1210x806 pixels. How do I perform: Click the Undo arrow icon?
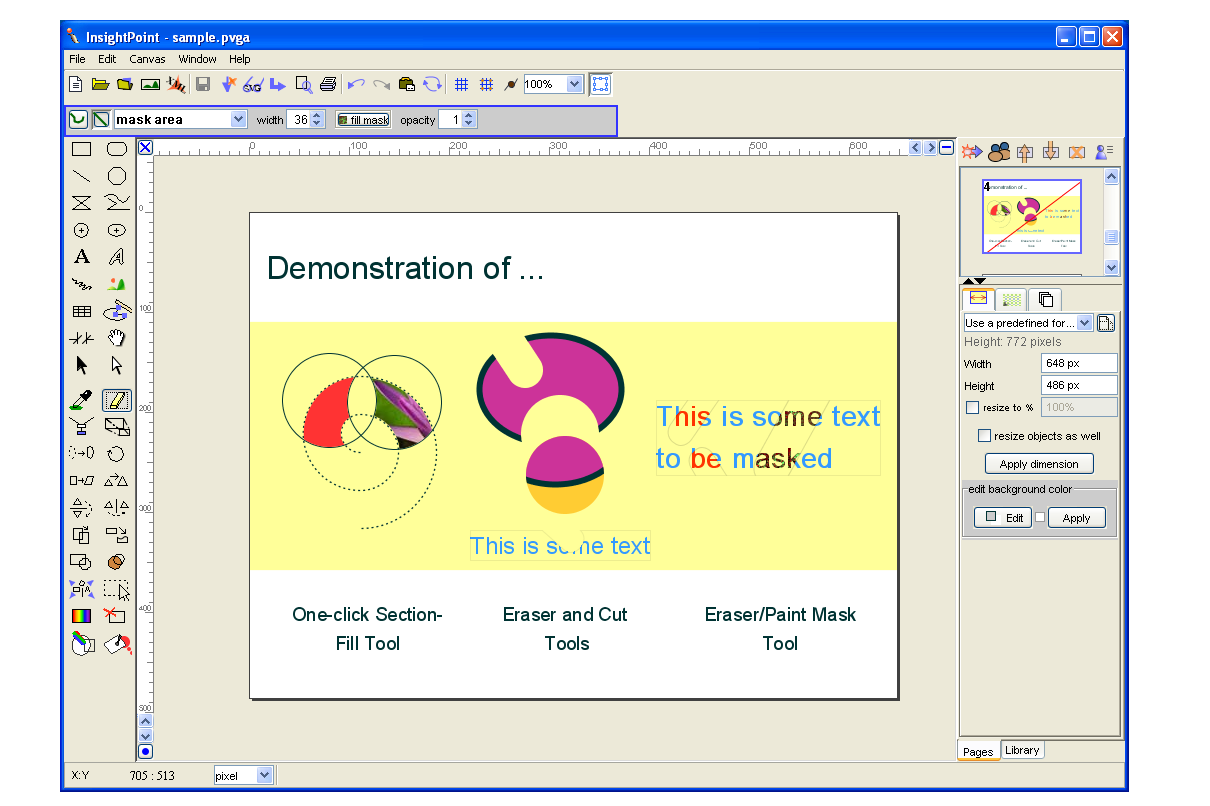354,84
